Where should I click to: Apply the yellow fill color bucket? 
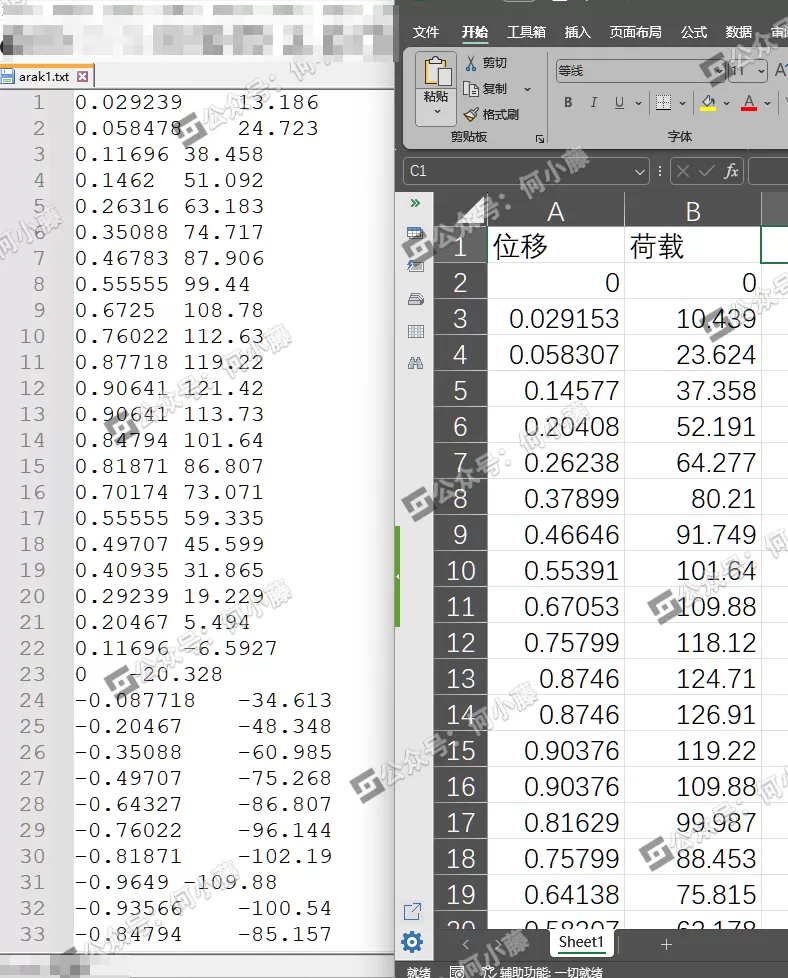coord(708,103)
